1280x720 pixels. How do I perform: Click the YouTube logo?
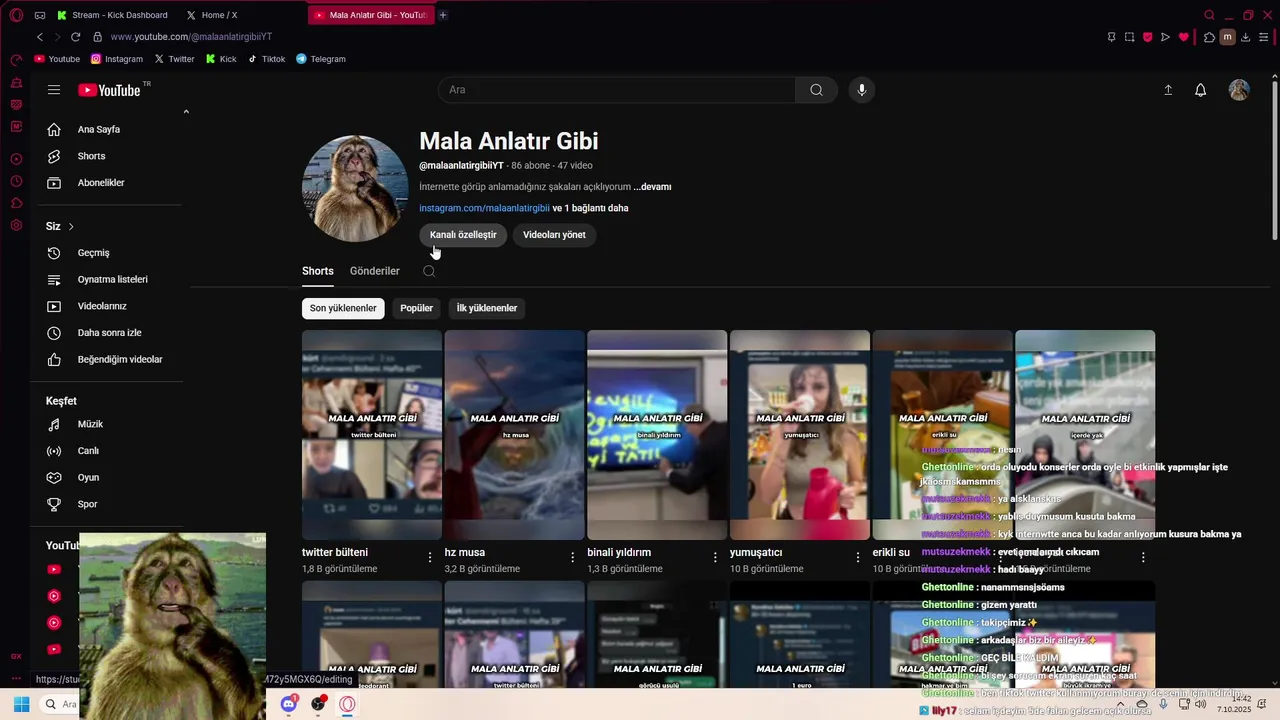click(109, 90)
